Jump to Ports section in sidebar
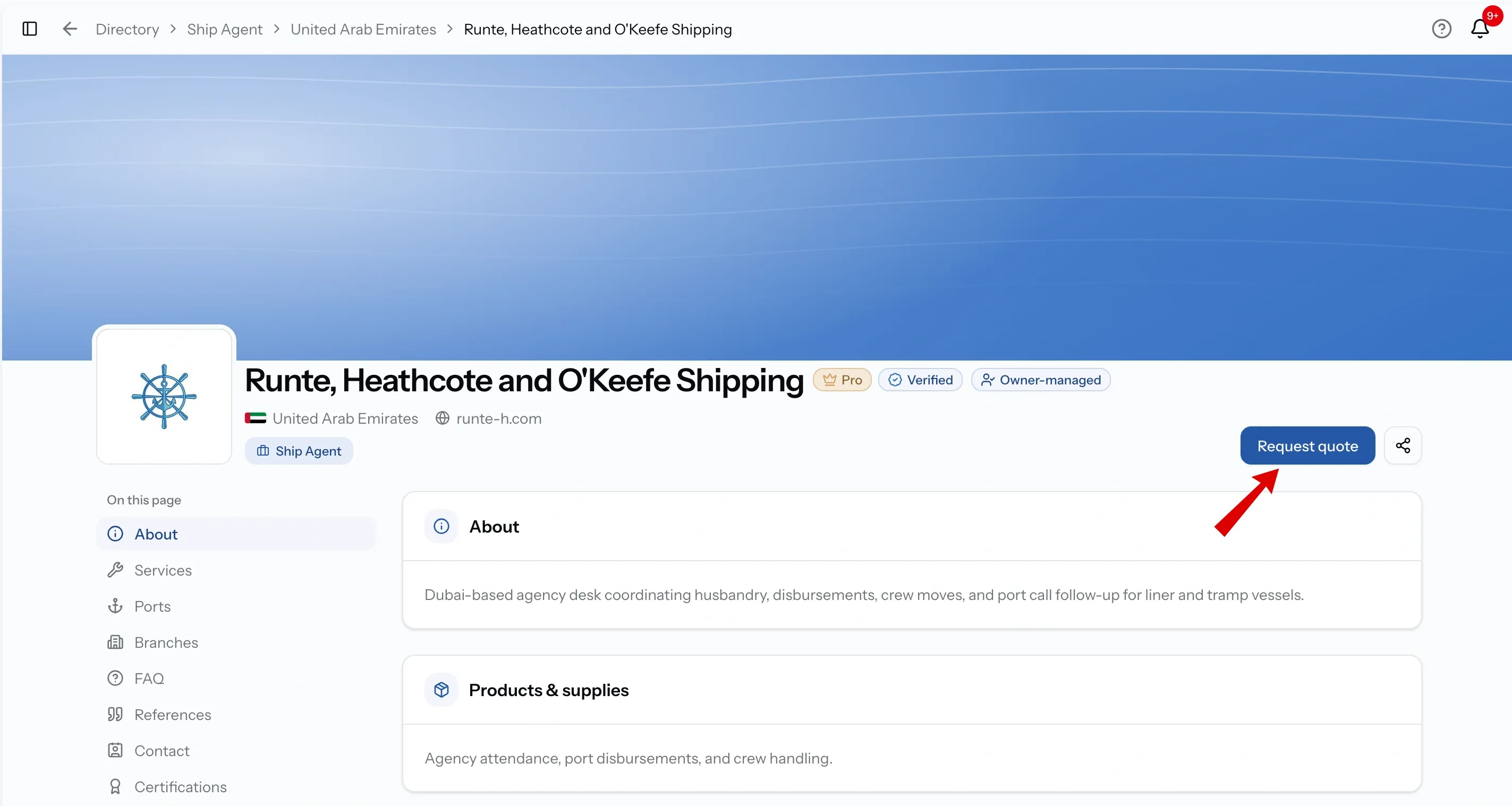Image resolution: width=1512 pixels, height=806 pixels. [236, 606]
